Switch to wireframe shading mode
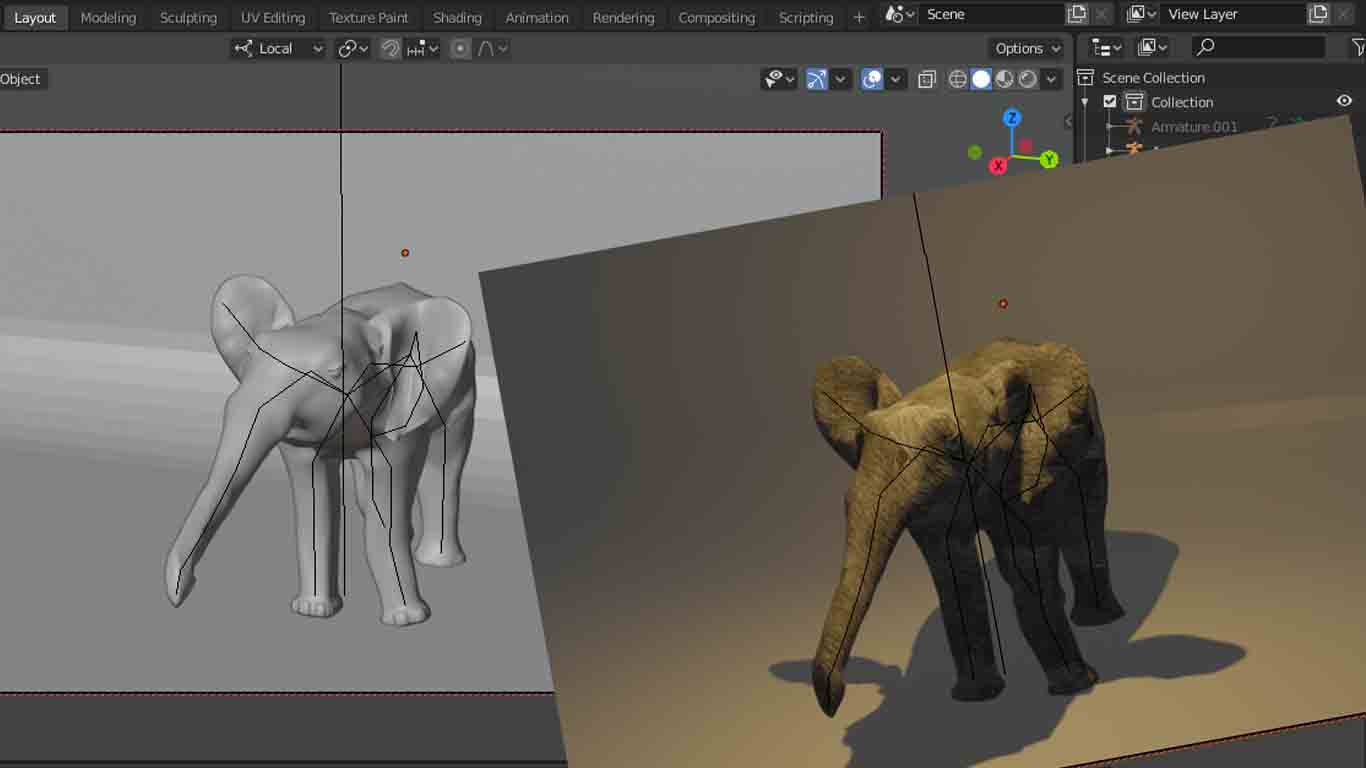This screenshot has width=1366, height=768. click(957, 79)
